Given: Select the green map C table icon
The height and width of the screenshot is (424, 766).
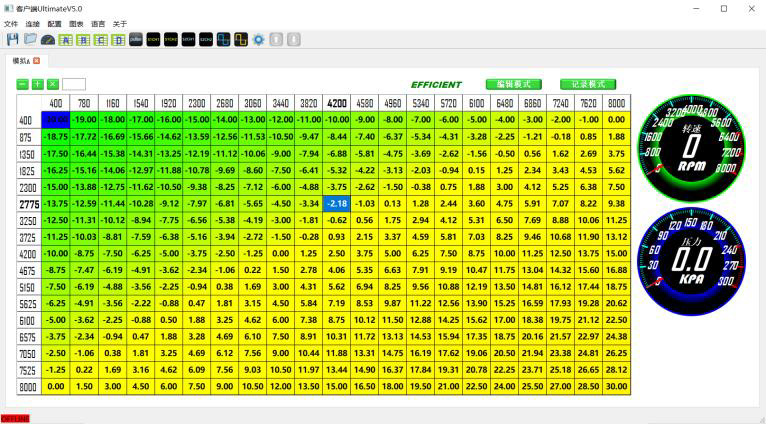Looking at the screenshot, I should (101, 38).
